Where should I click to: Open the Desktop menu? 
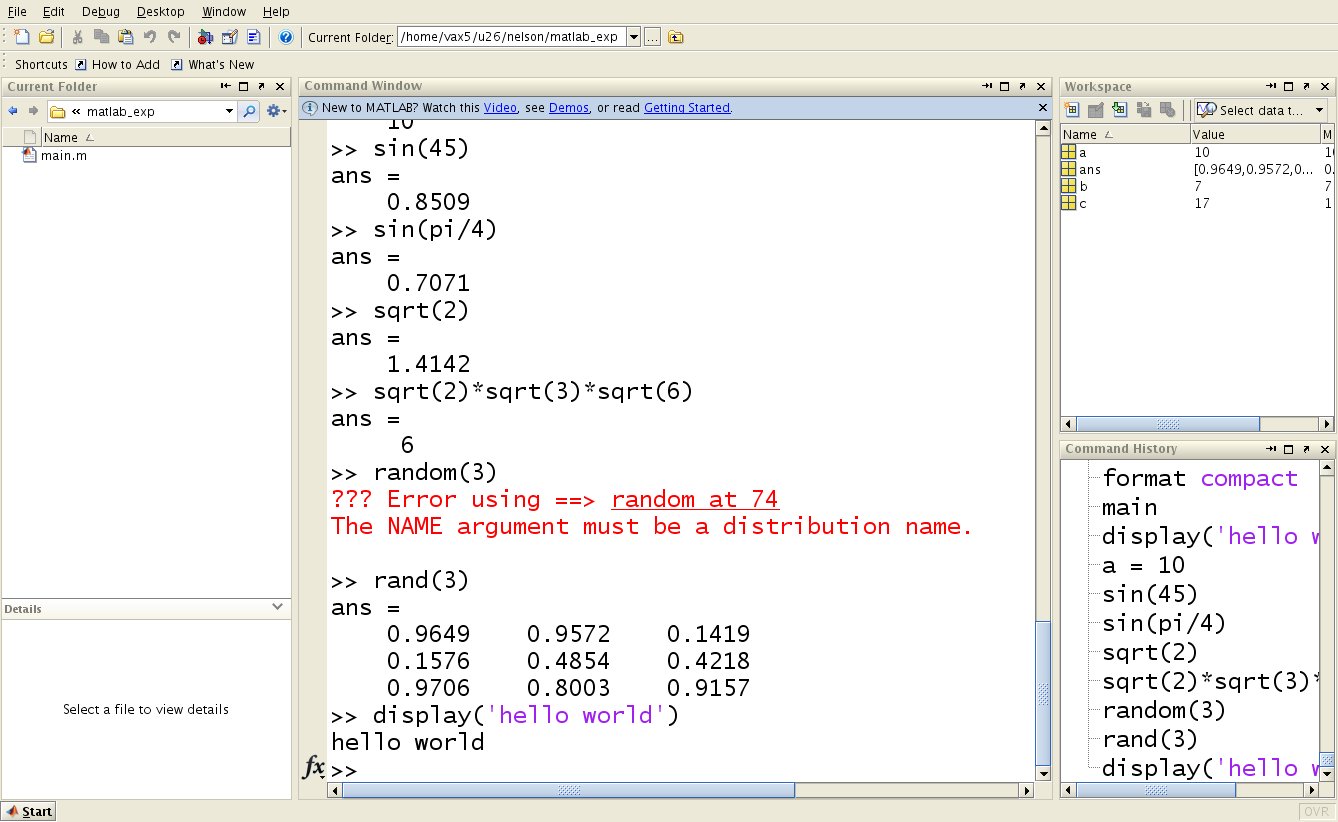click(160, 11)
